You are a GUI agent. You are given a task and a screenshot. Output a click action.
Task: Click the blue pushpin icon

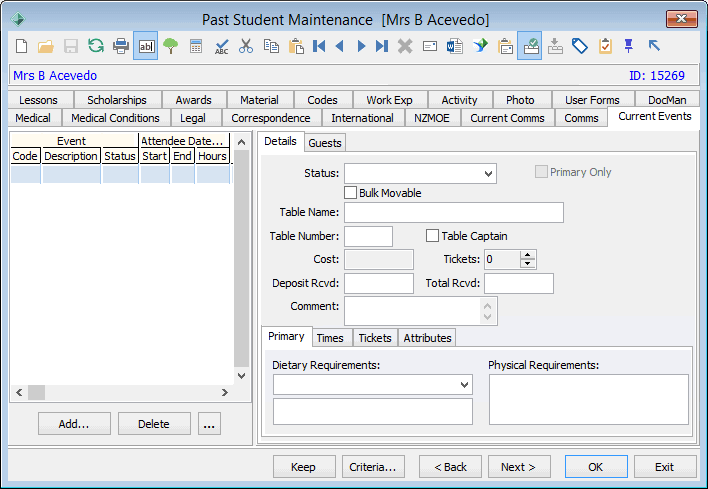tap(629, 46)
